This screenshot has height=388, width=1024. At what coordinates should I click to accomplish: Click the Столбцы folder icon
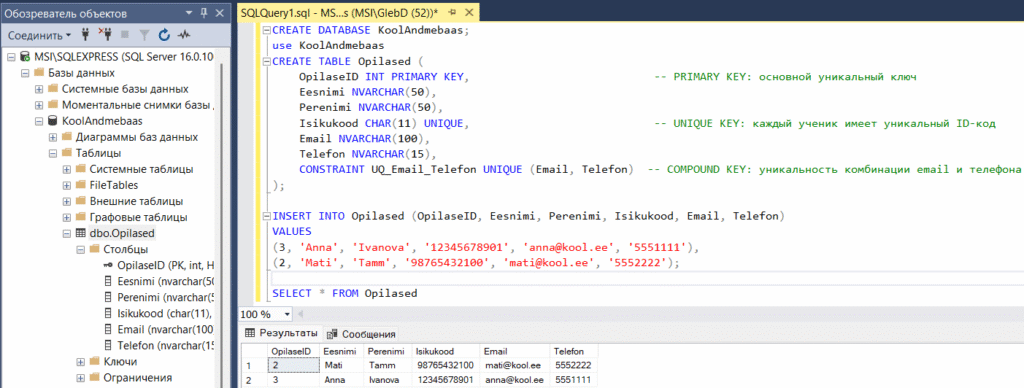click(x=95, y=249)
